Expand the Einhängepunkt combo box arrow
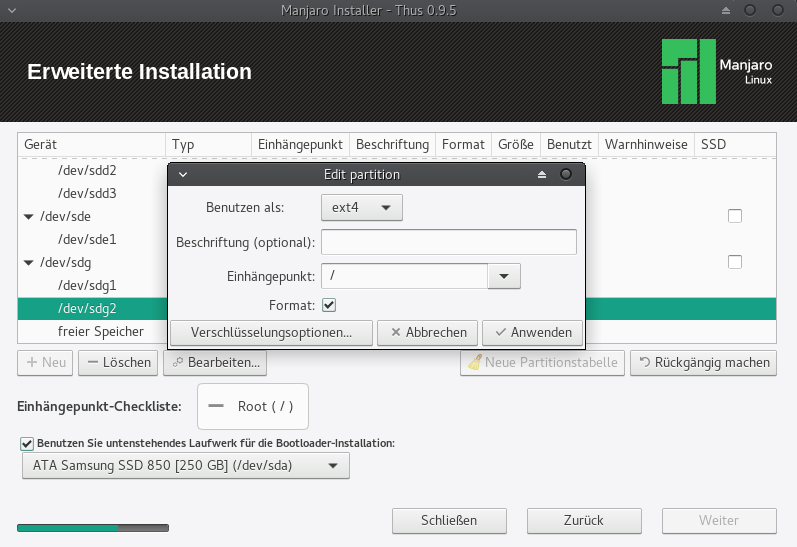 [504, 276]
